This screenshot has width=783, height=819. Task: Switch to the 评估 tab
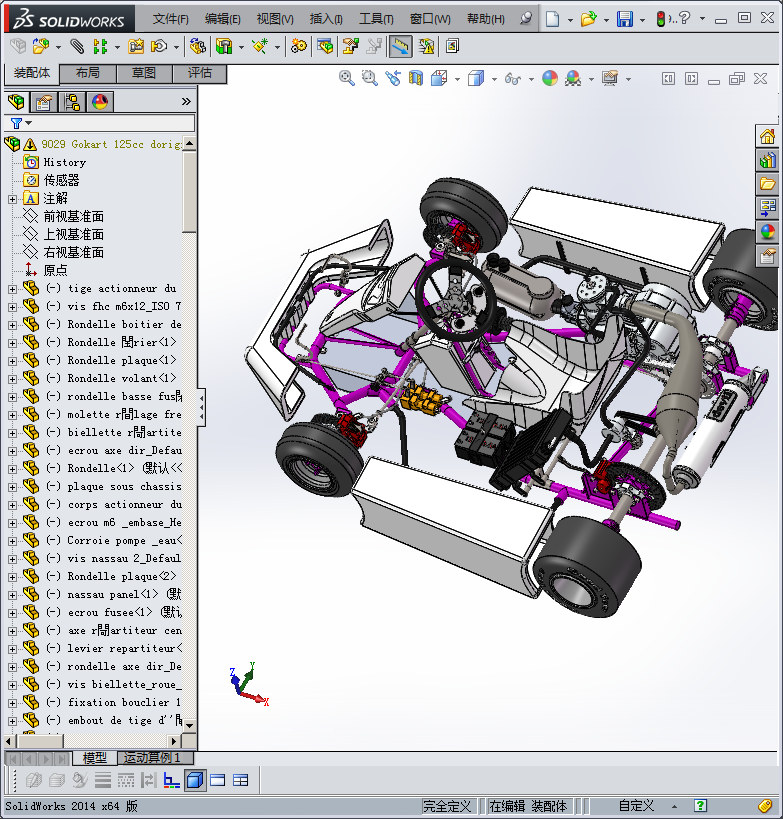click(x=200, y=73)
